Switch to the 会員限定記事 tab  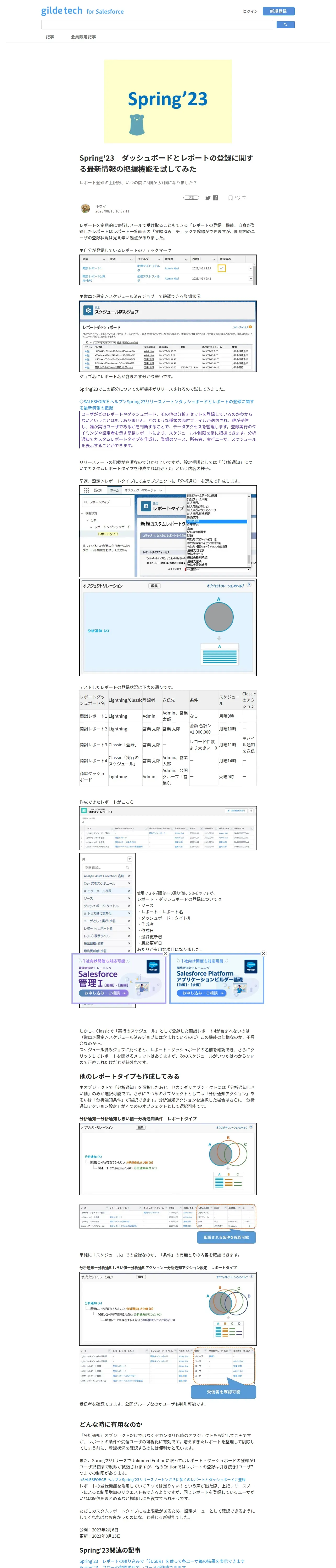(83, 37)
